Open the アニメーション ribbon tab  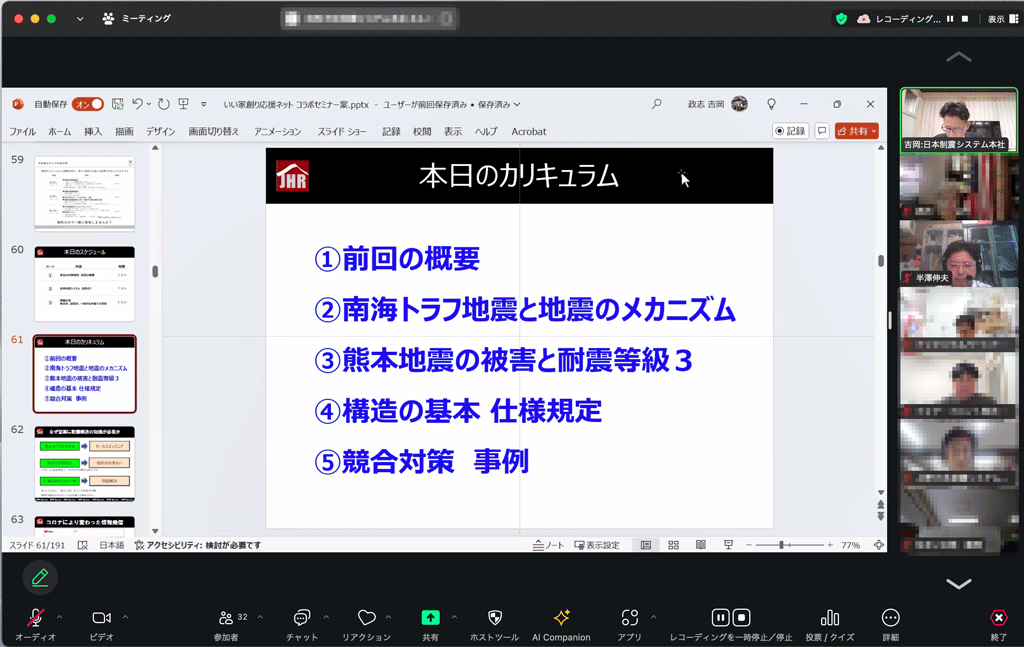tap(277, 131)
